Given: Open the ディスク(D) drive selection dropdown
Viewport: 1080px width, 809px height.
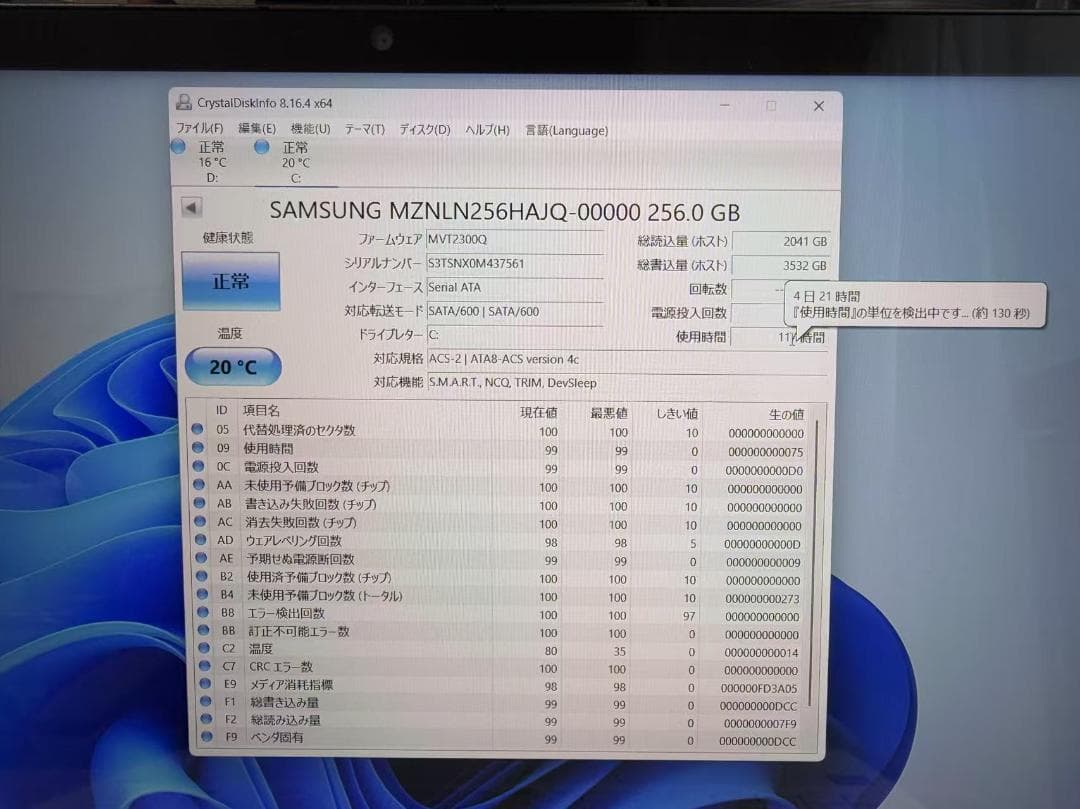Looking at the screenshot, I should coord(422,129).
